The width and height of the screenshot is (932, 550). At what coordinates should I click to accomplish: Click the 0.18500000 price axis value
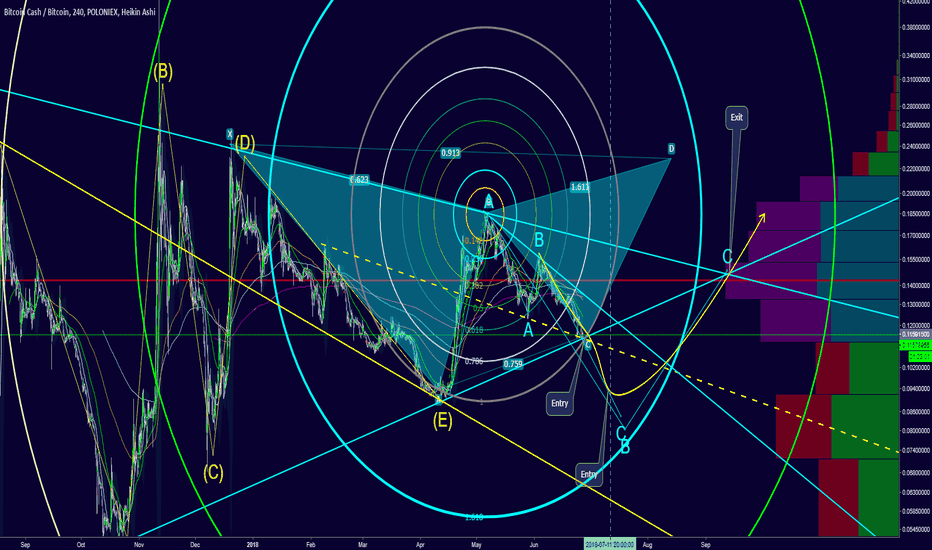coord(916,213)
